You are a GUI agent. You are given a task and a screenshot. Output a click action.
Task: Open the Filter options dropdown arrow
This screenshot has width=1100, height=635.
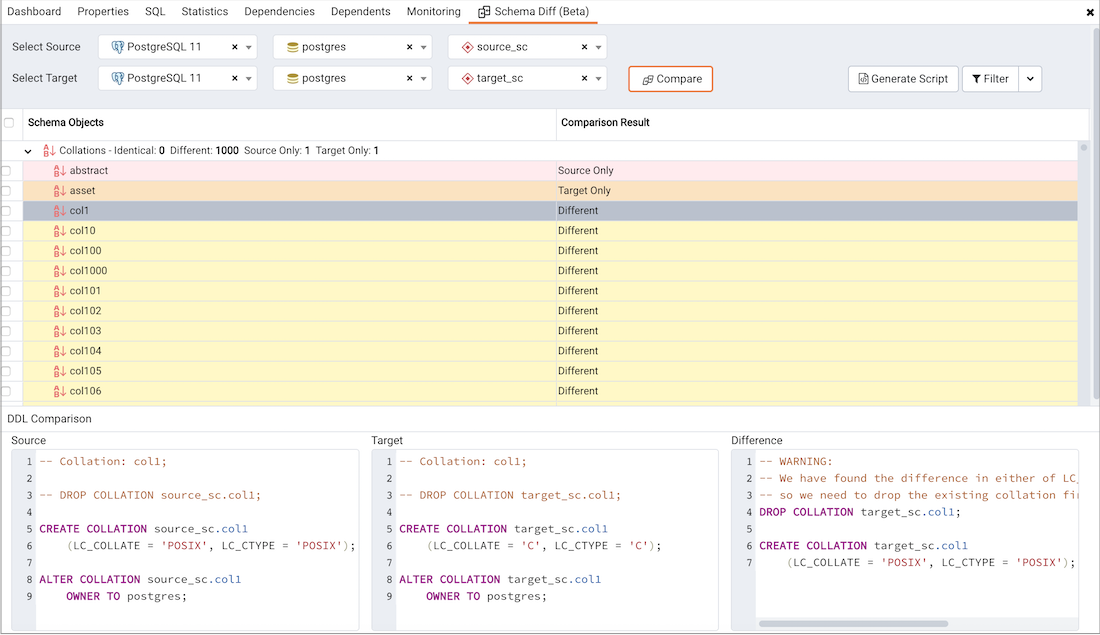click(x=1030, y=79)
